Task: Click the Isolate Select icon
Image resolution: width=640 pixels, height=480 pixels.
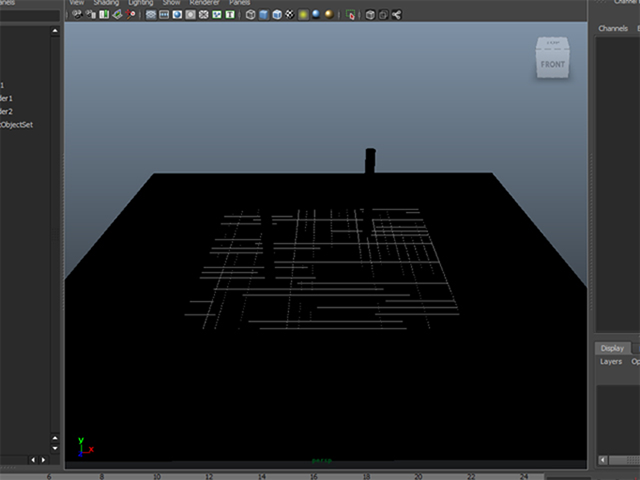Action: [x=350, y=15]
